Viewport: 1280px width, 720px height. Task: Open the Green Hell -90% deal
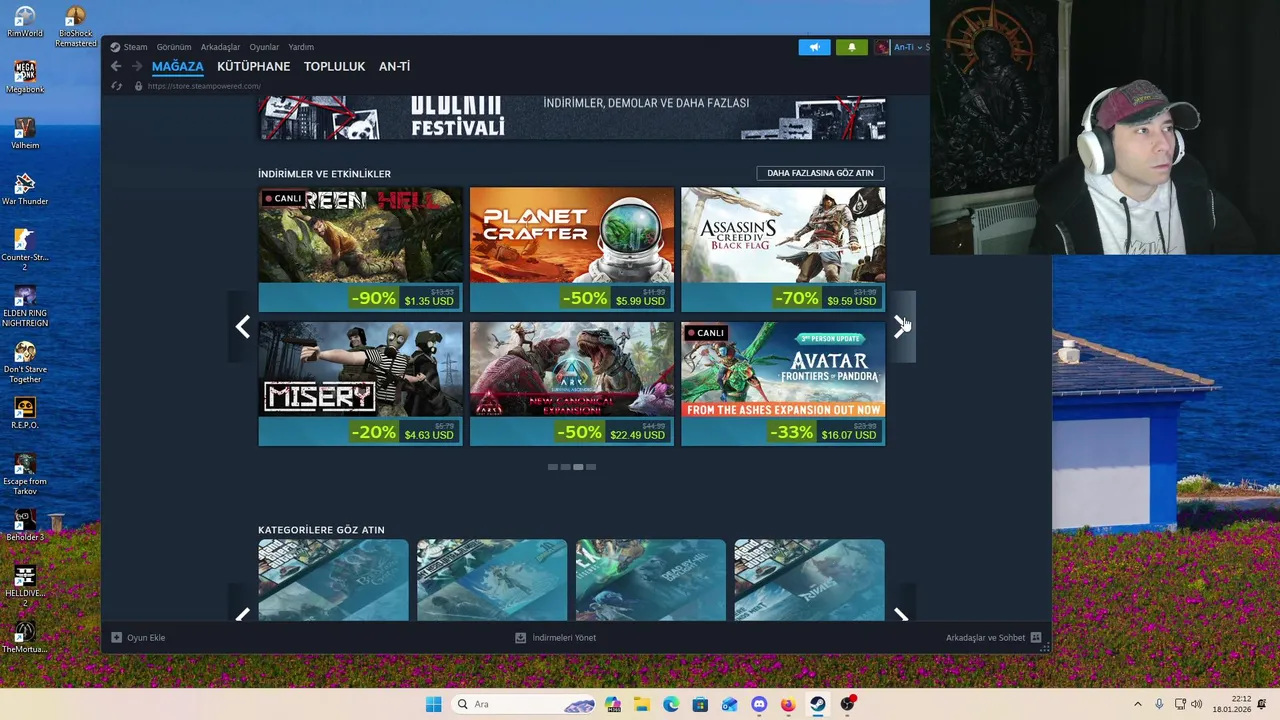[361, 250]
